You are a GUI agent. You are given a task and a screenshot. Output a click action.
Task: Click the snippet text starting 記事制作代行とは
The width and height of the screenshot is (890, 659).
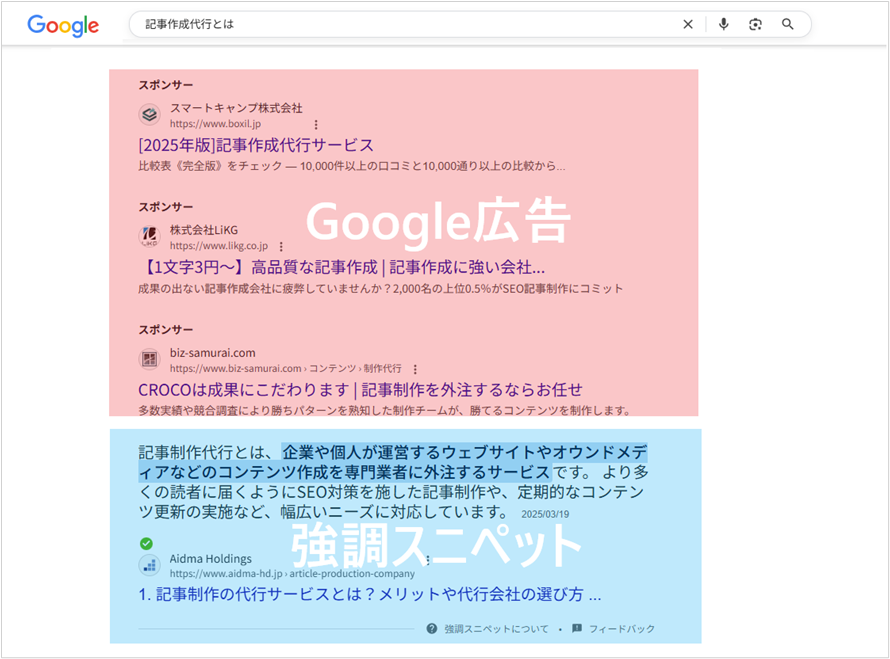click(393, 482)
